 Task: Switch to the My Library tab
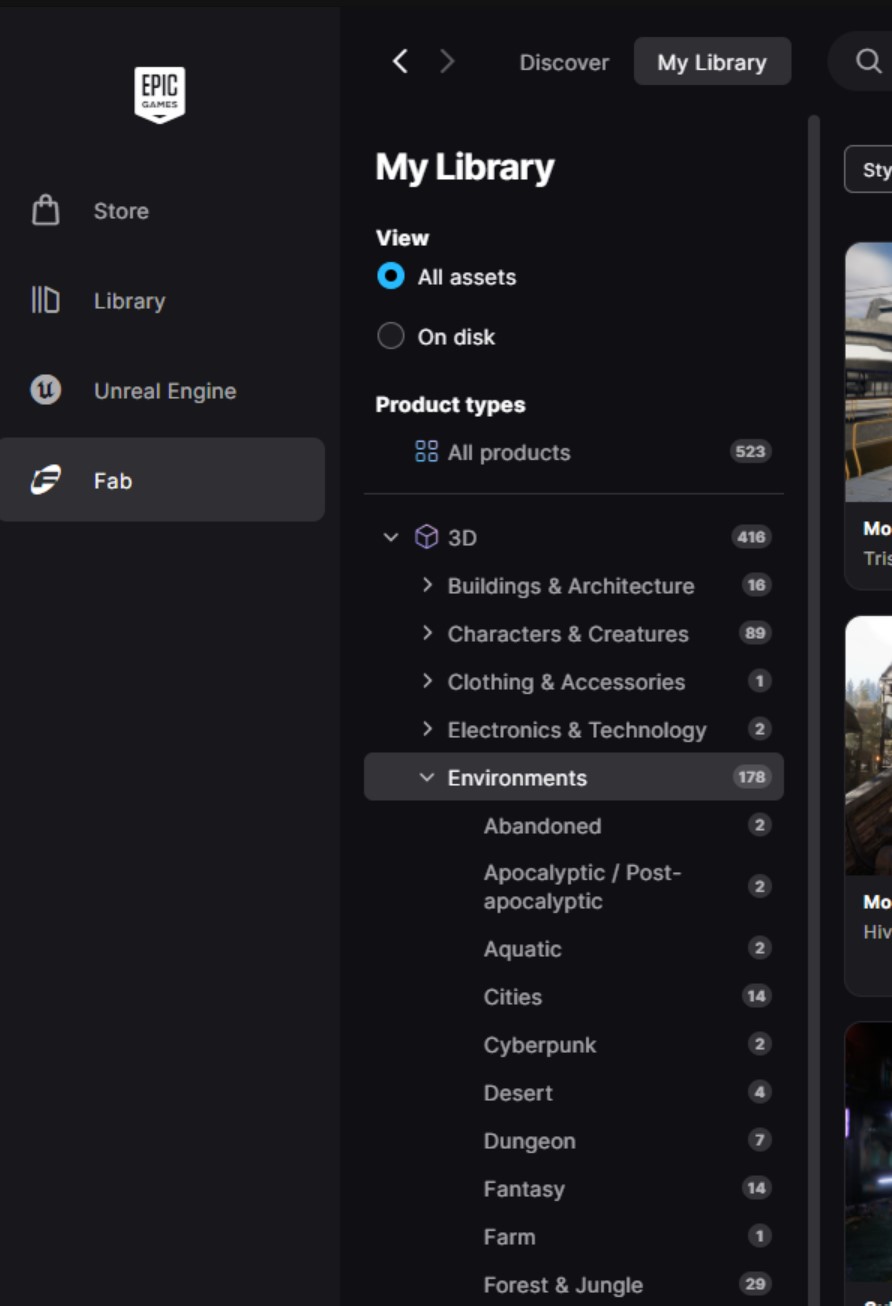coord(712,62)
